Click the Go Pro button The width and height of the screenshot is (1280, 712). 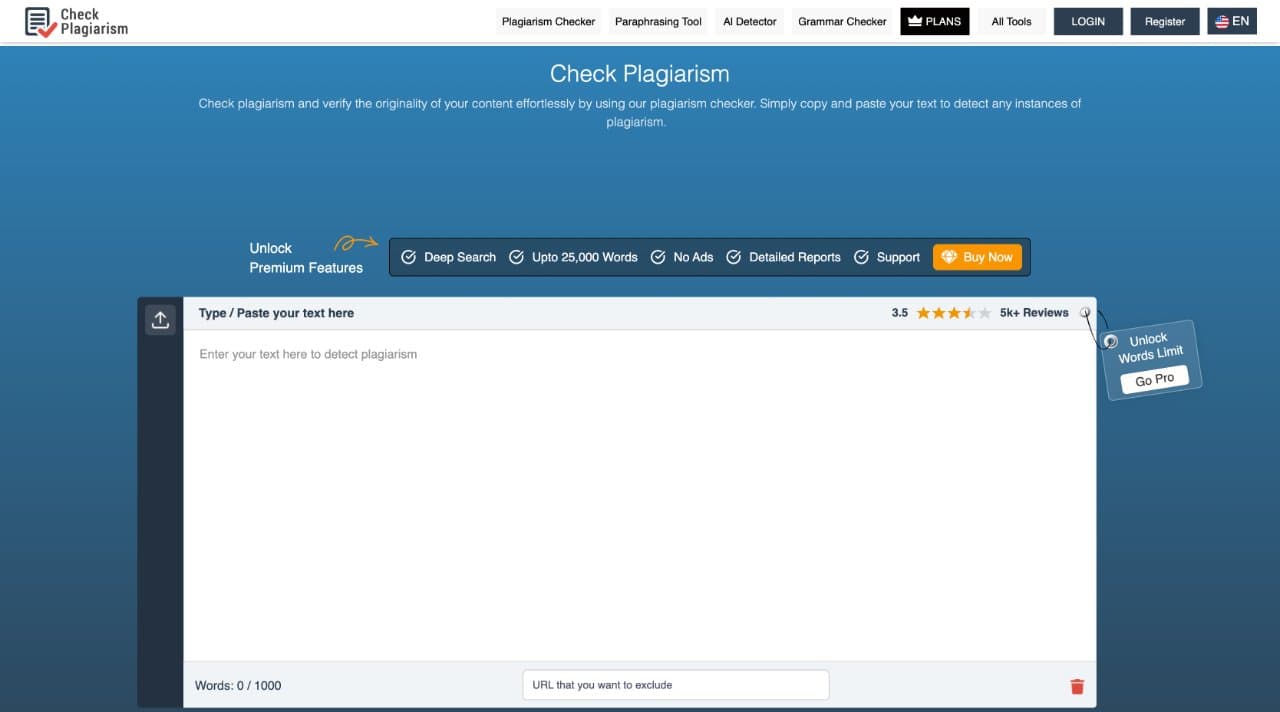coord(1155,380)
